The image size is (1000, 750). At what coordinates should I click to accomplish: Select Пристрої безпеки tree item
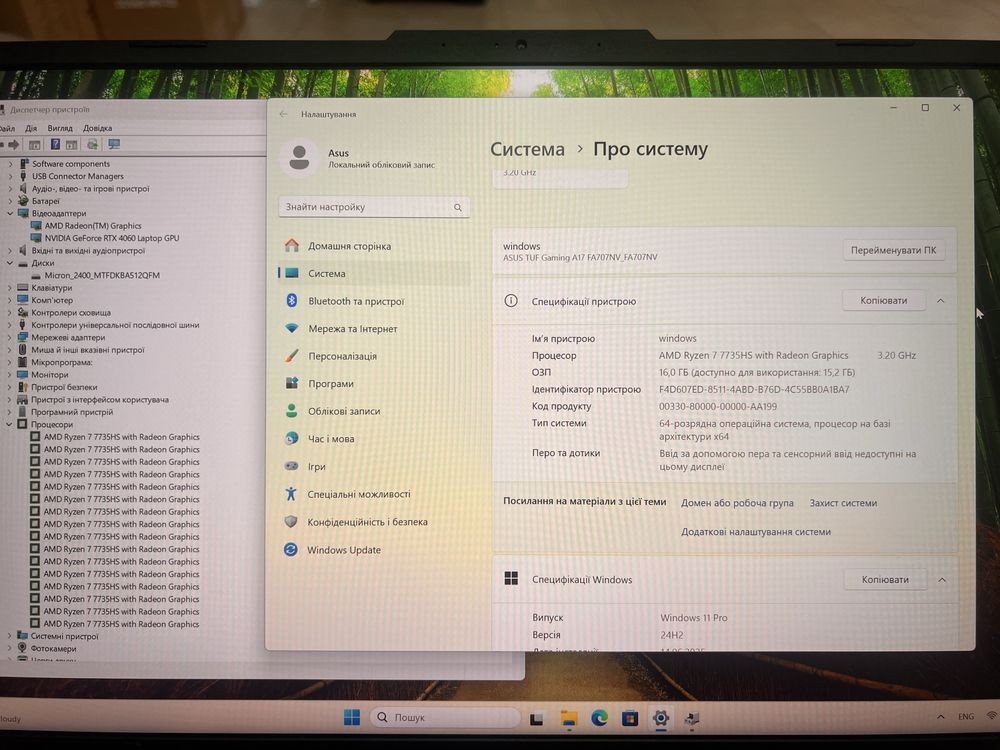click(64, 387)
